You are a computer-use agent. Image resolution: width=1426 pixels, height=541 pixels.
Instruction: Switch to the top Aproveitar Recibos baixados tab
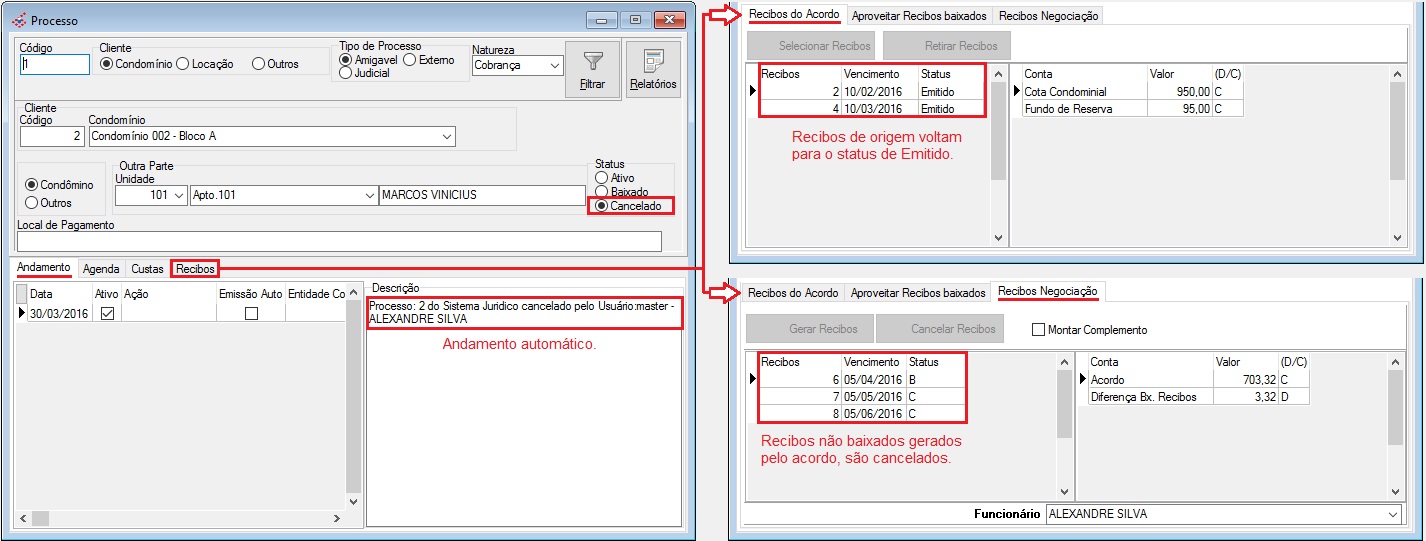click(919, 16)
